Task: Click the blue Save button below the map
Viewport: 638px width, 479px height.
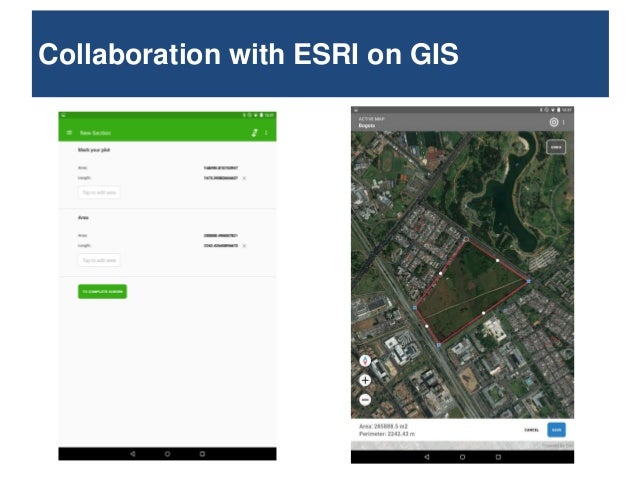Action: coord(556,430)
